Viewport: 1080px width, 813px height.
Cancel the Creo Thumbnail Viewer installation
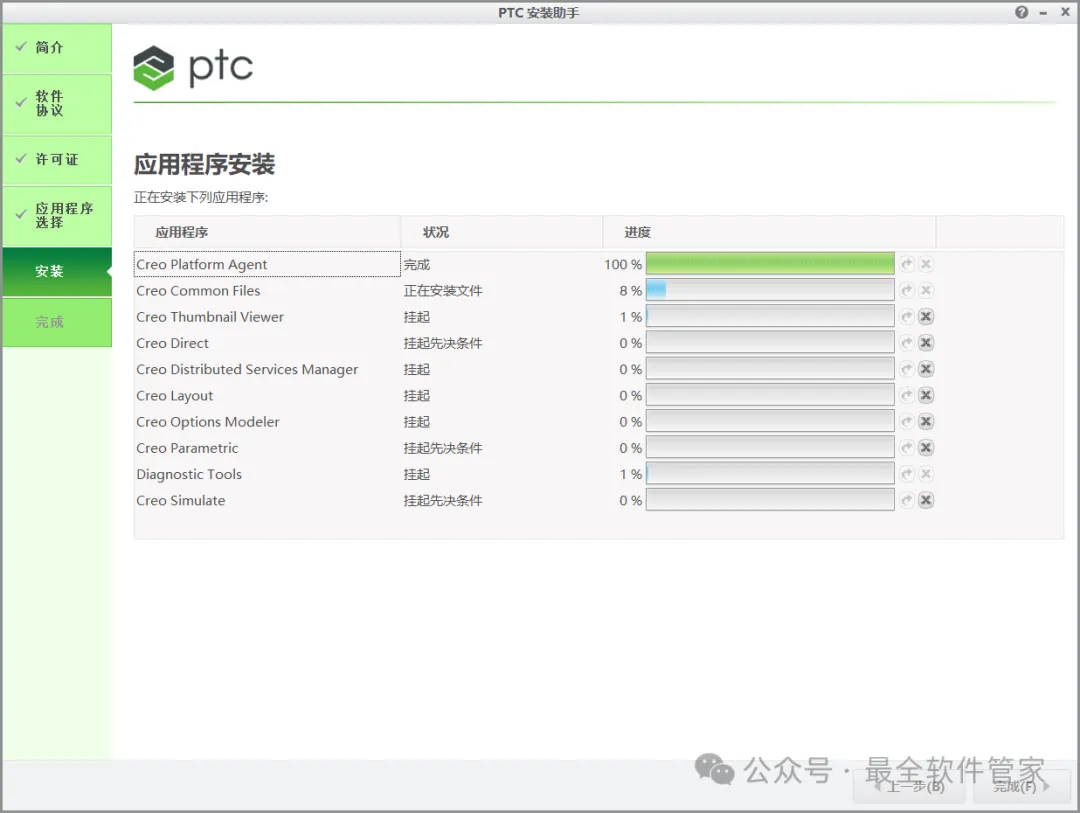926,316
